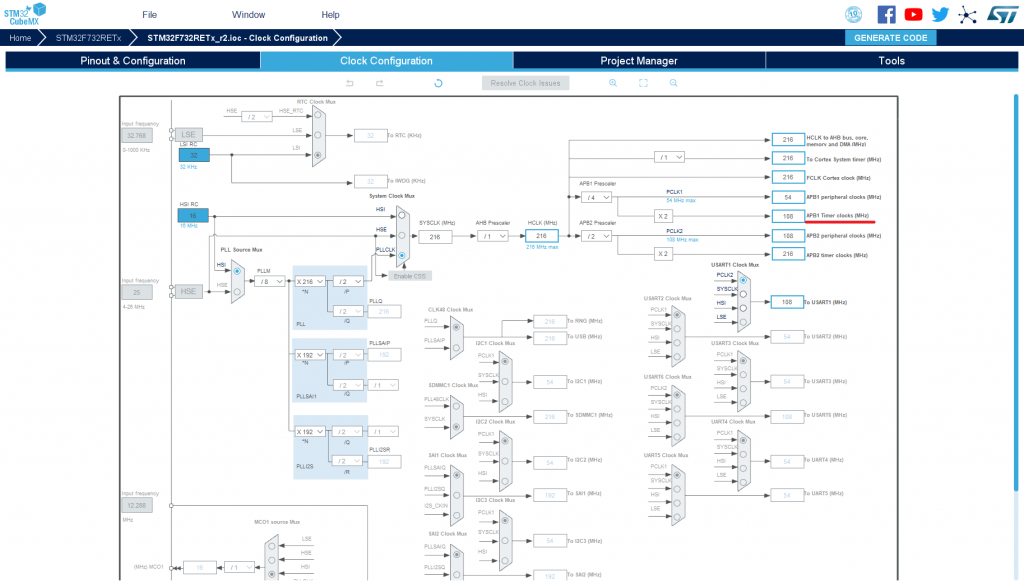Switch to Tools tab
The image size is (1024, 586).
[891, 61]
